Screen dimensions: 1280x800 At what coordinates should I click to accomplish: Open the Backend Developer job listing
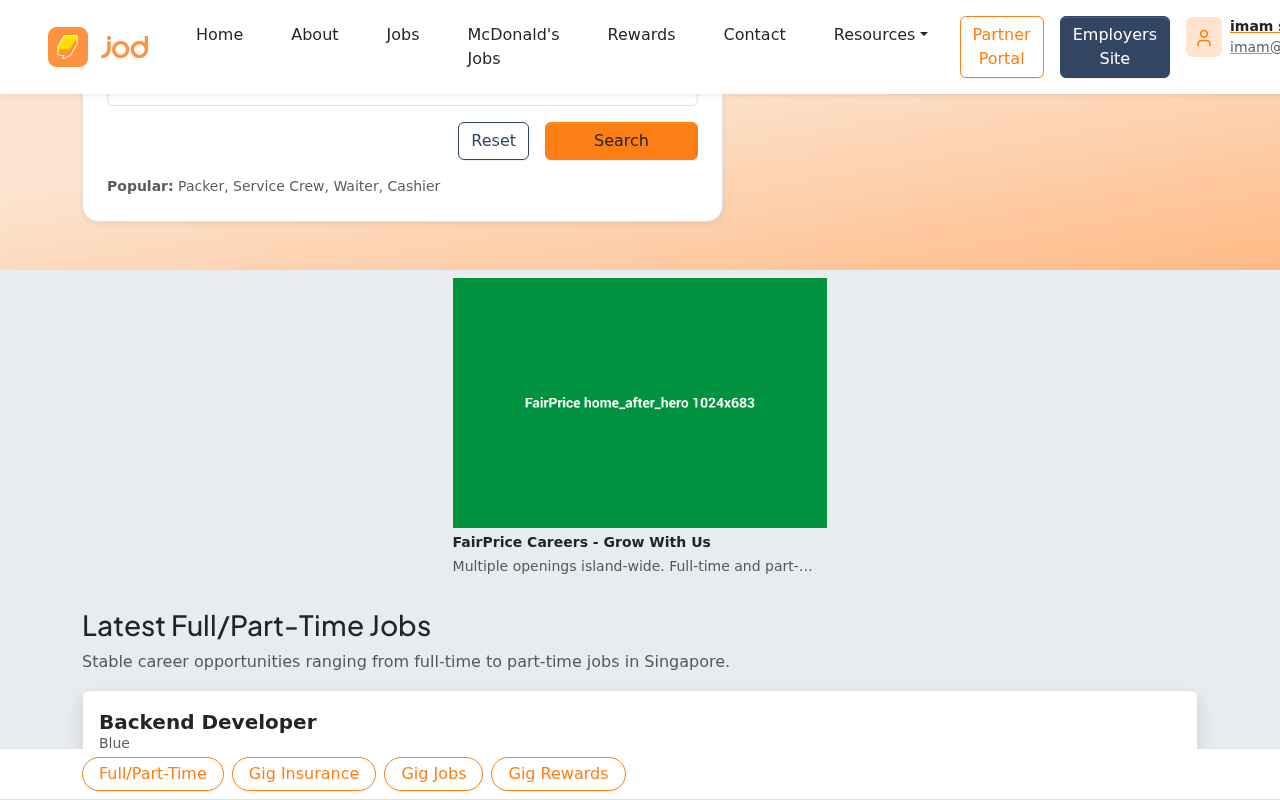coord(208,722)
